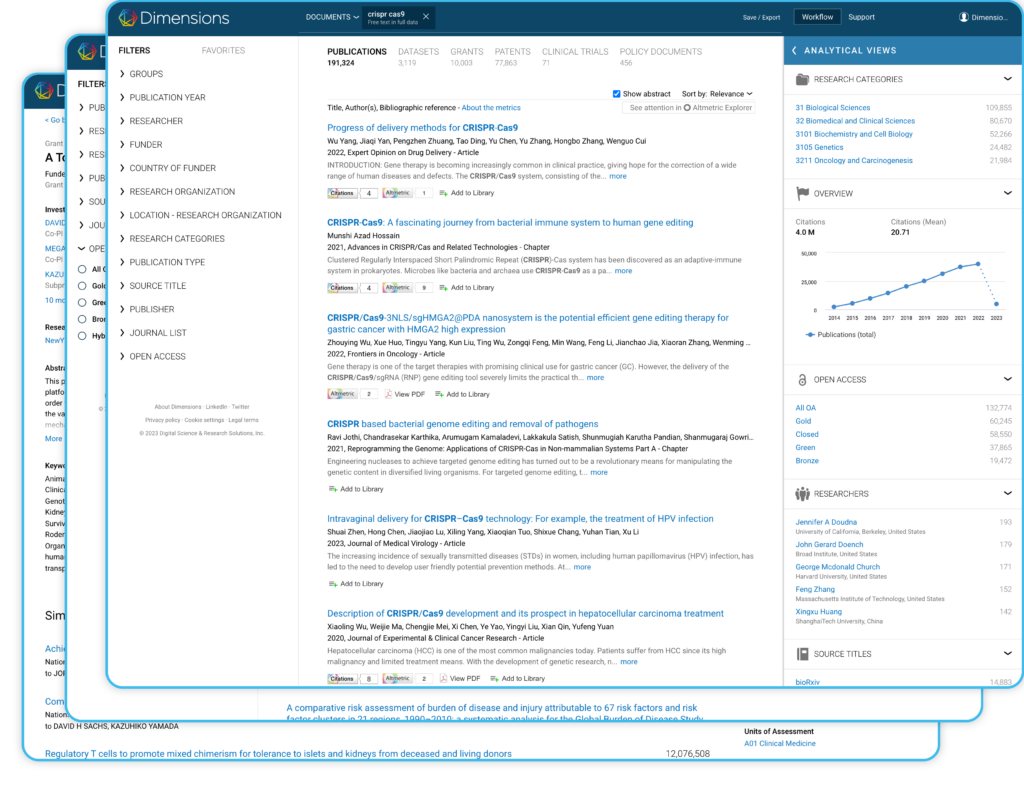Open the Sort by Relevance dropdown
The width and height of the screenshot is (1024, 785).
tap(717, 94)
